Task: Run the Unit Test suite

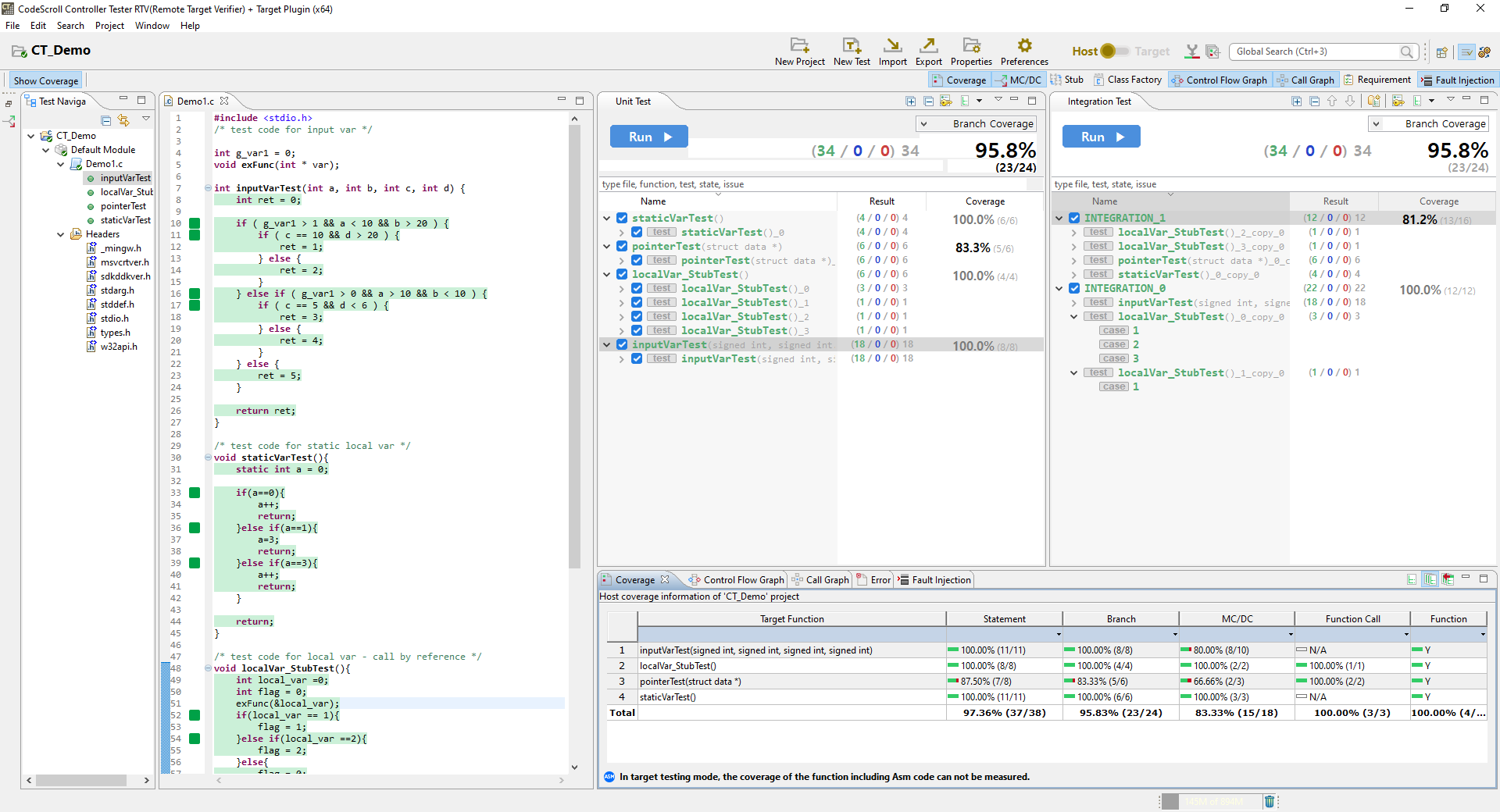Action: tap(648, 136)
